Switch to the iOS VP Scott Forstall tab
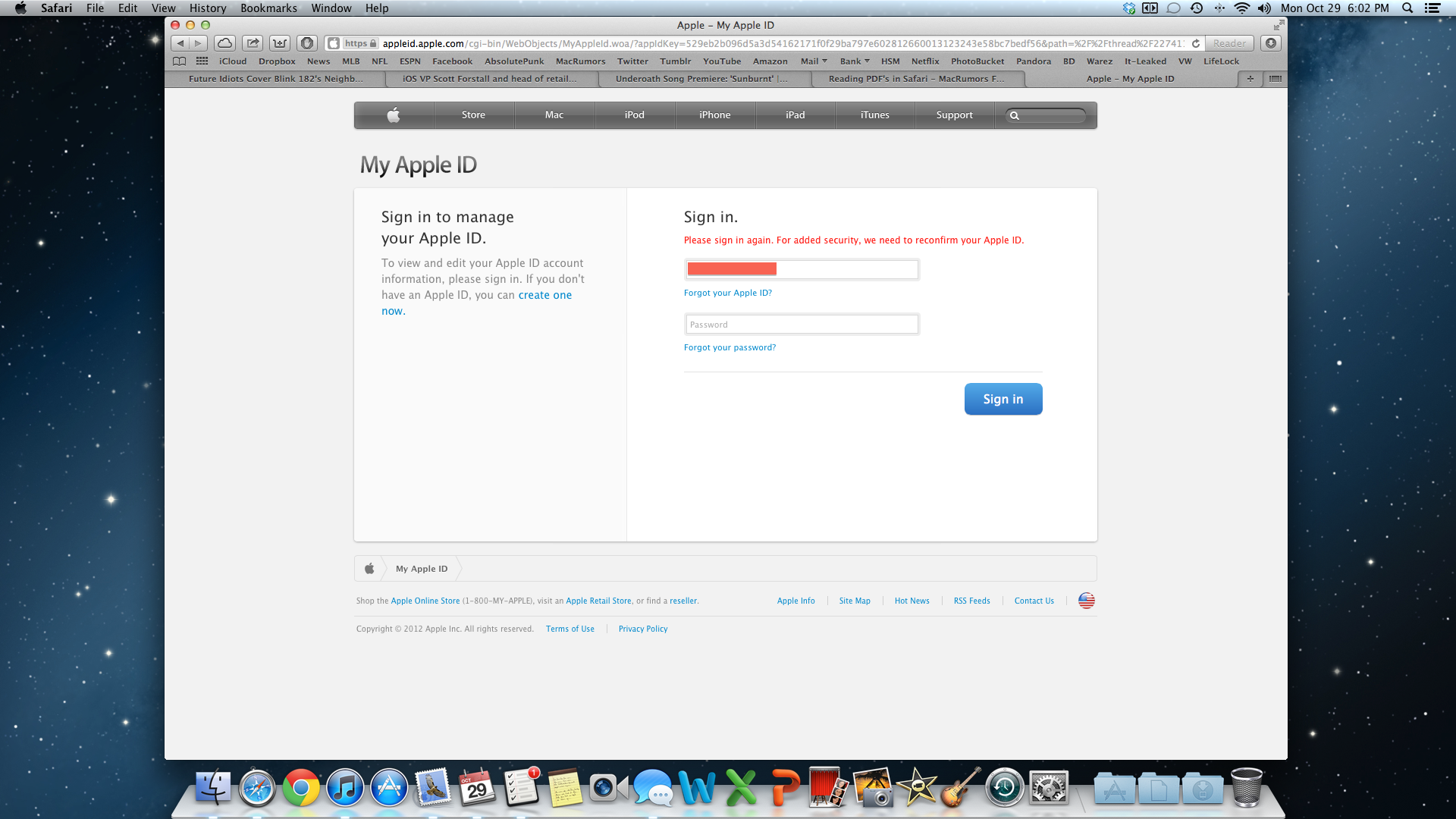This screenshot has height=819, width=1456. pos(489,79)
